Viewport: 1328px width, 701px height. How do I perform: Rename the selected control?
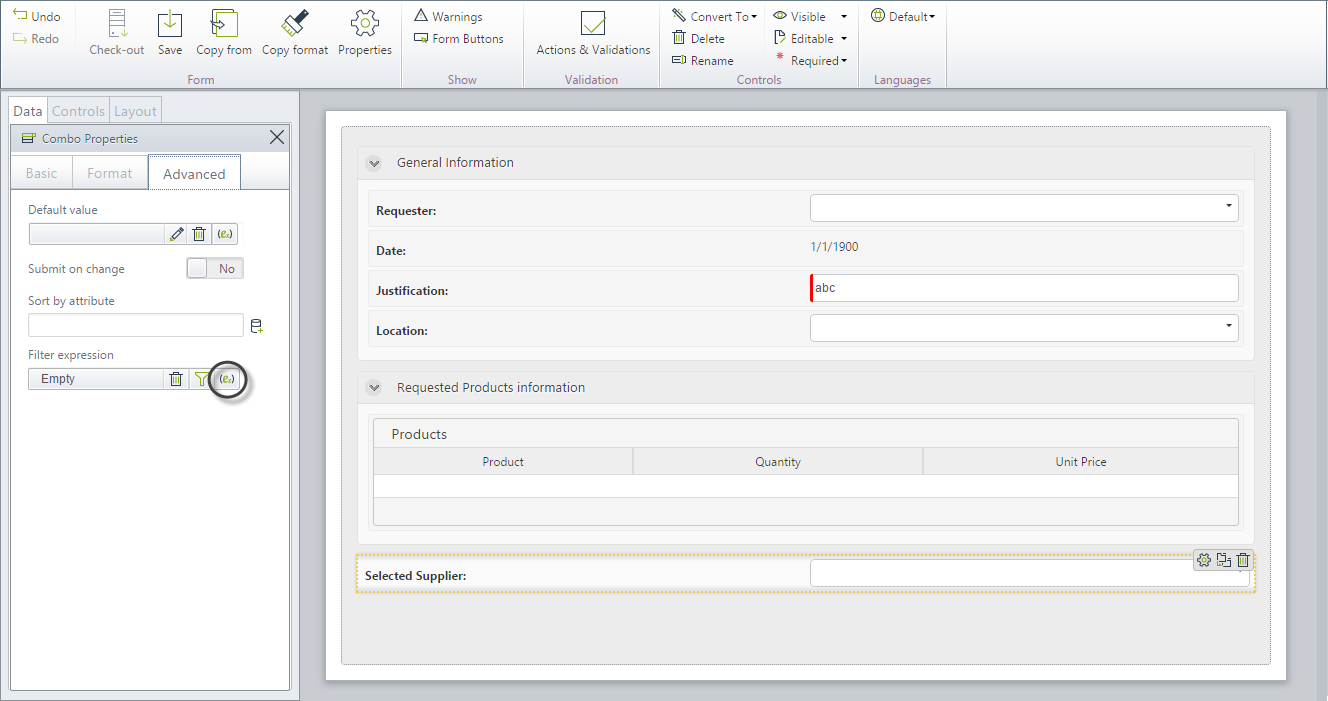click(702, 60)
